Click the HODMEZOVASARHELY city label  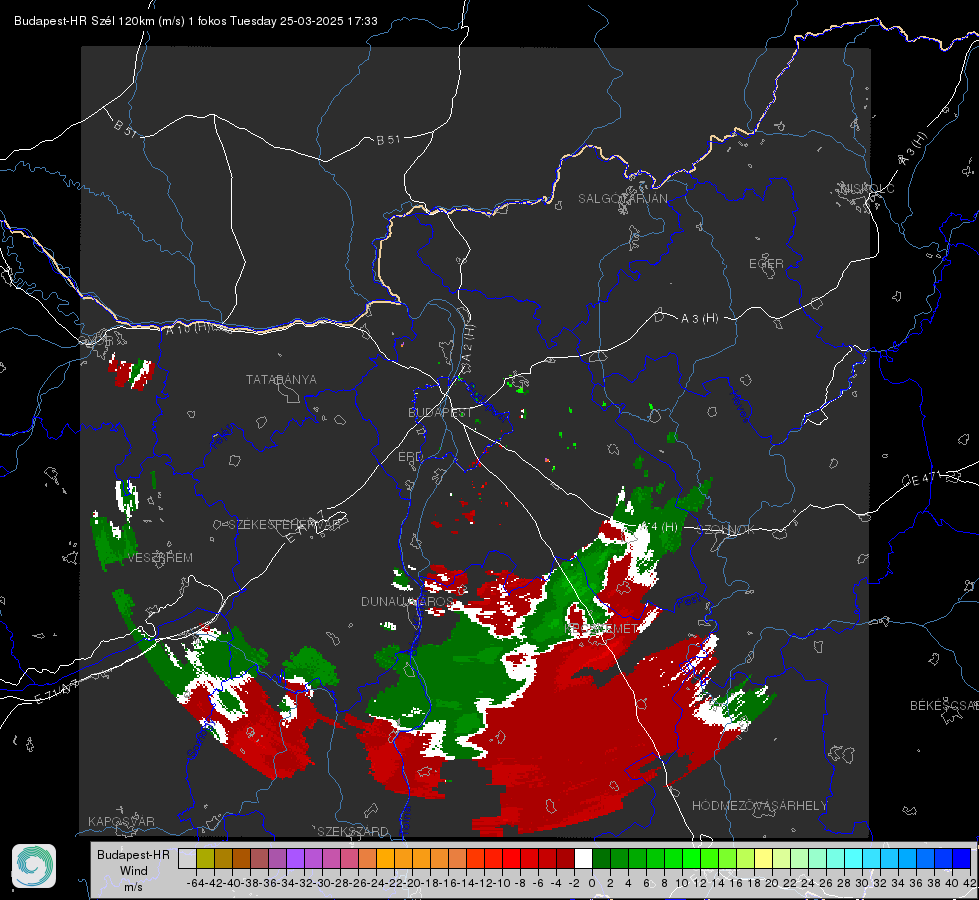[x=759, y=806]
